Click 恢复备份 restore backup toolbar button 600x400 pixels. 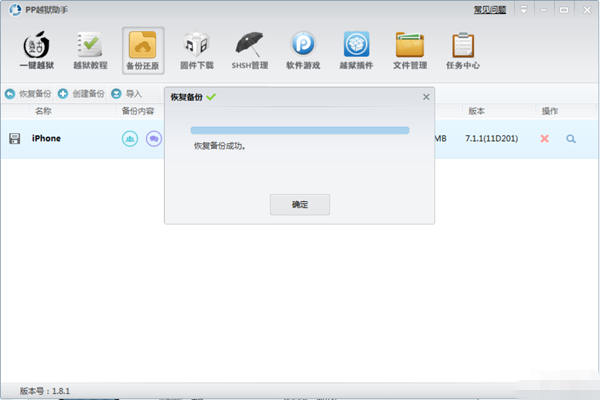(x=28, y=94)
